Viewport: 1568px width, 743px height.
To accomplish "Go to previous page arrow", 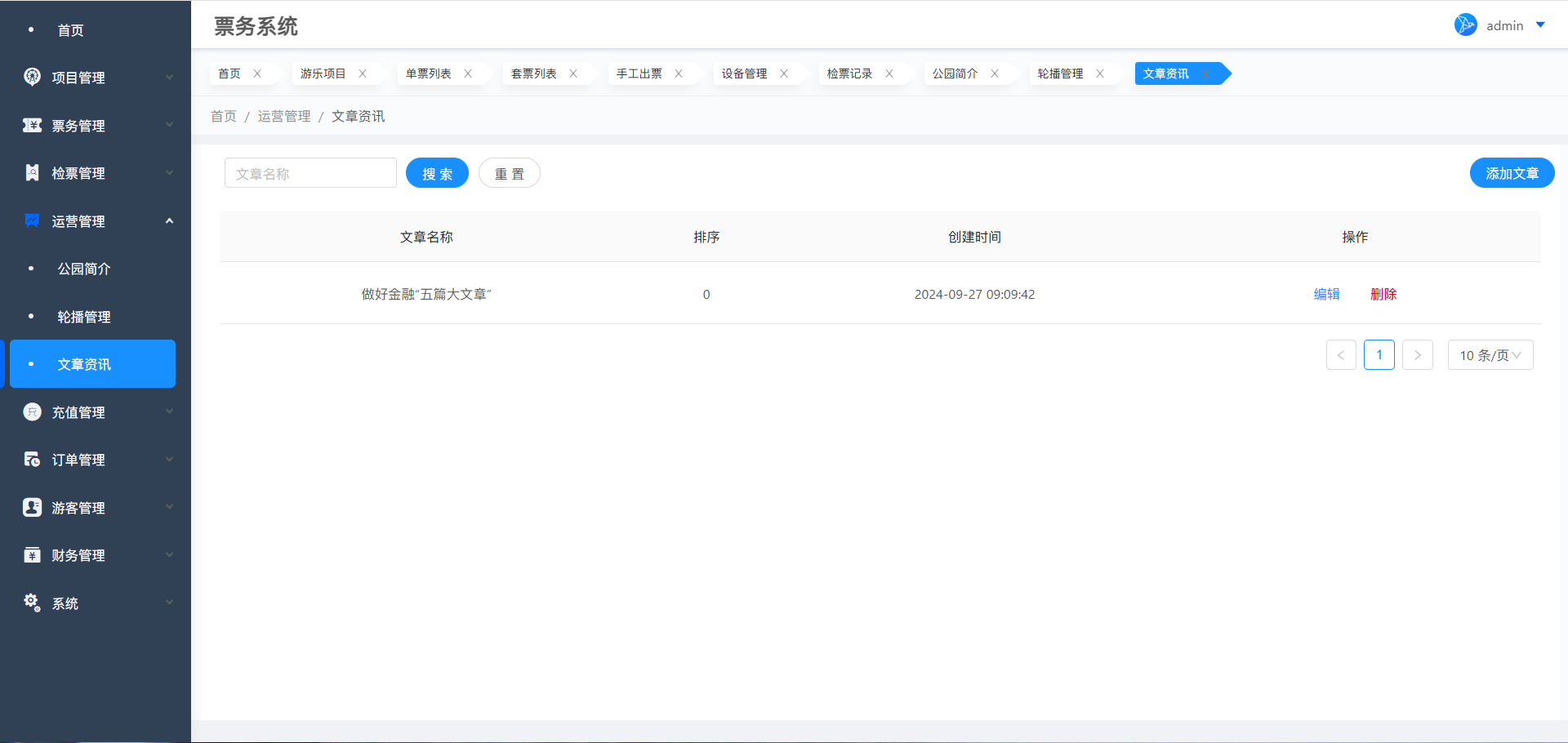I will (1341, 355).
